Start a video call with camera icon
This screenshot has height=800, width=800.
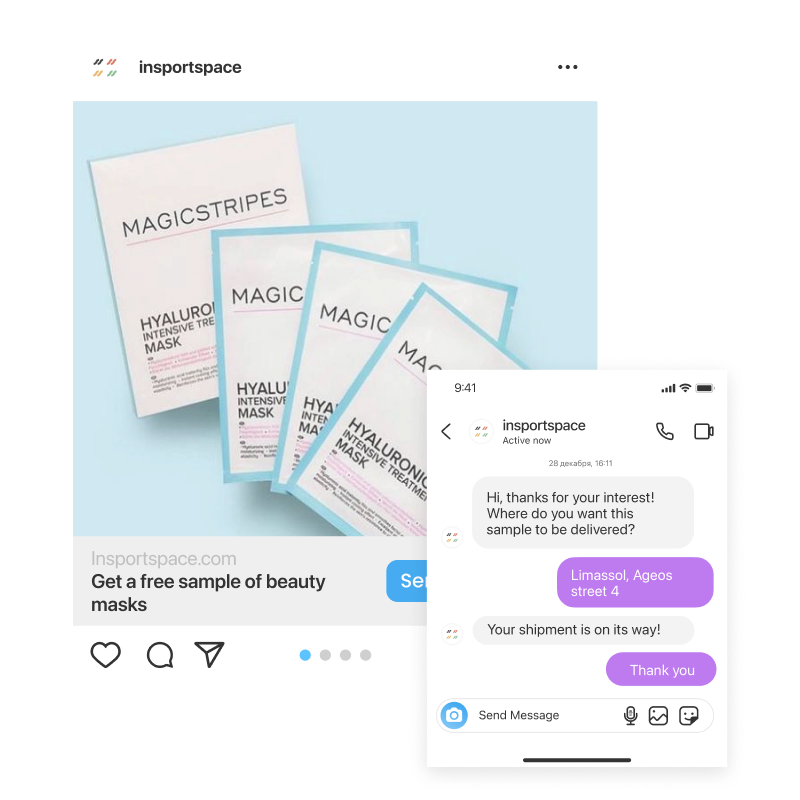tap(704, 432)
